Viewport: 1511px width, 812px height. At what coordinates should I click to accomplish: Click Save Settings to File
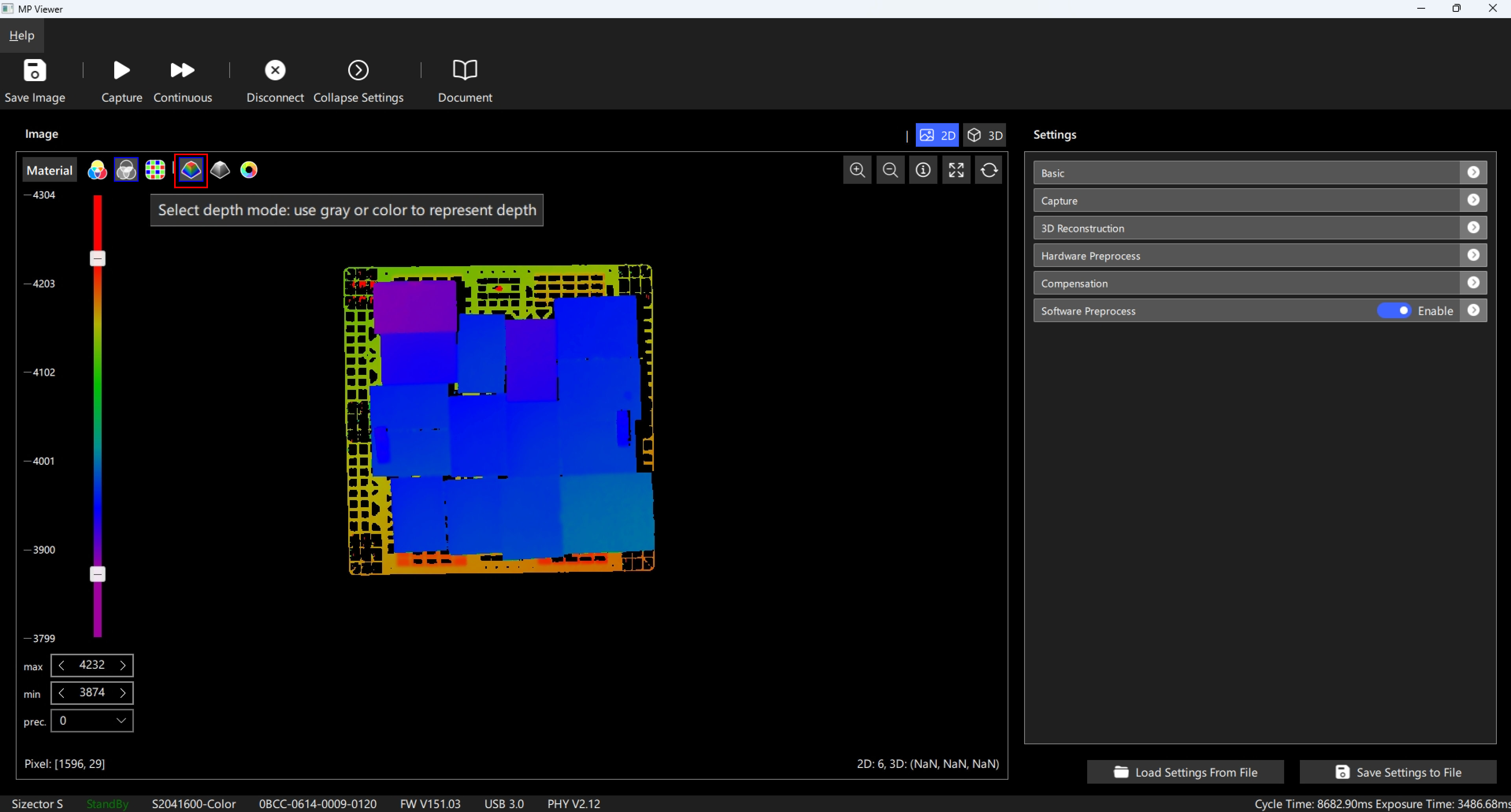pyautogui.click(x=1398, y=772)
